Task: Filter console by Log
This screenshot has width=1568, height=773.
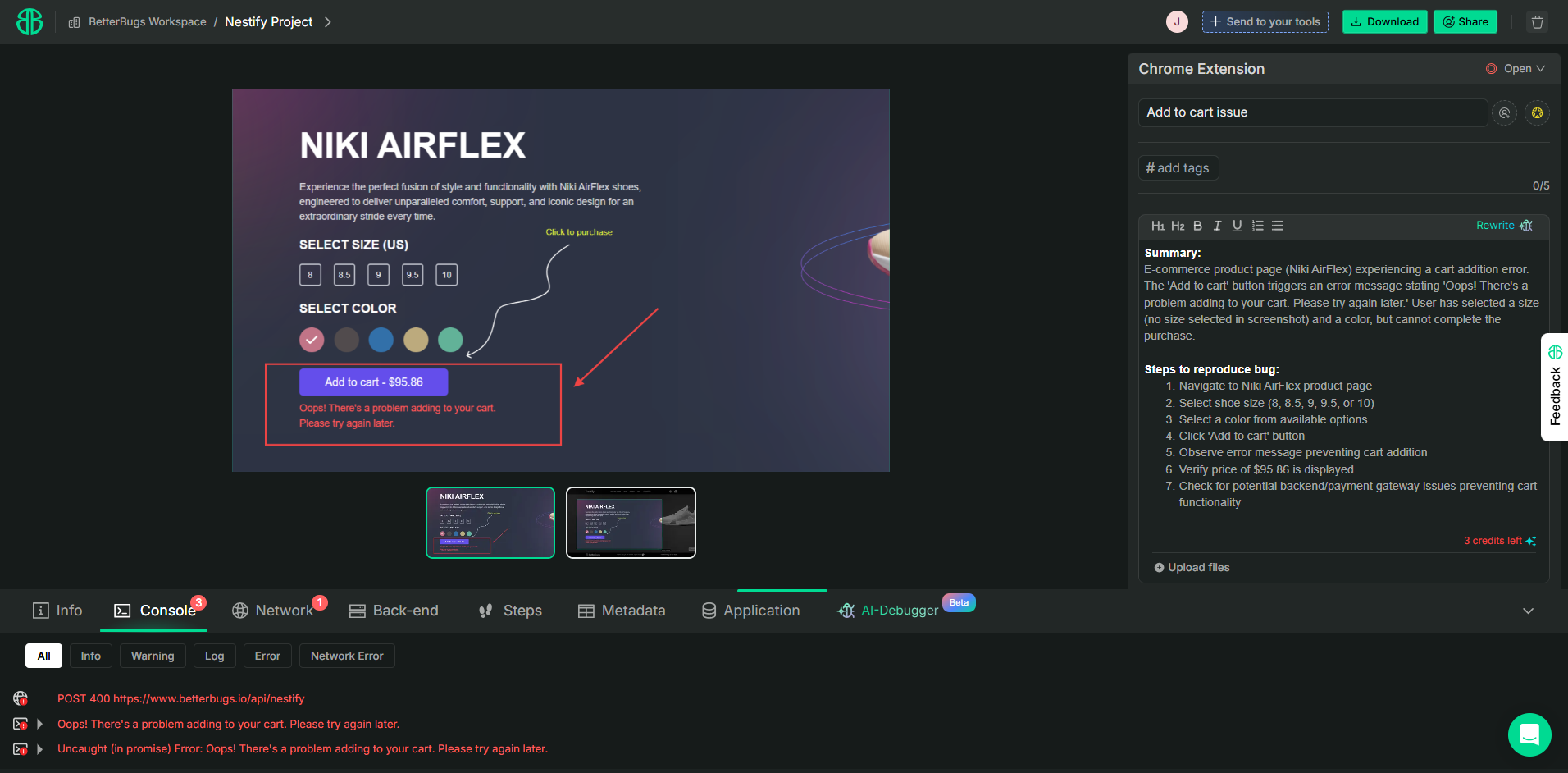Action: (x=215, y=656)
